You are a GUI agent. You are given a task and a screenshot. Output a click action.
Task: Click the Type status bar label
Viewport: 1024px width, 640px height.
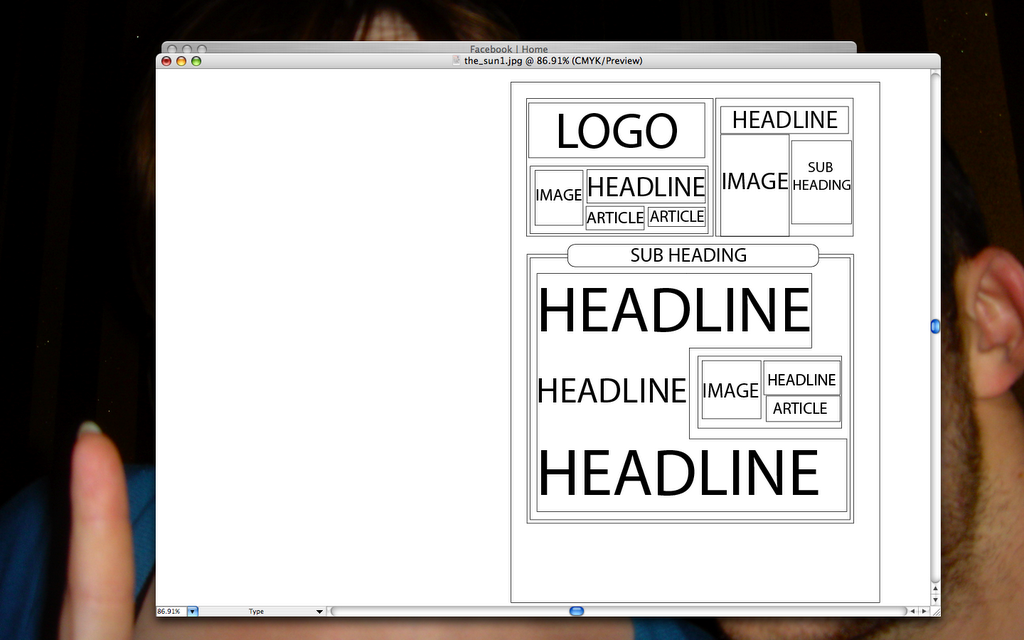256,612
